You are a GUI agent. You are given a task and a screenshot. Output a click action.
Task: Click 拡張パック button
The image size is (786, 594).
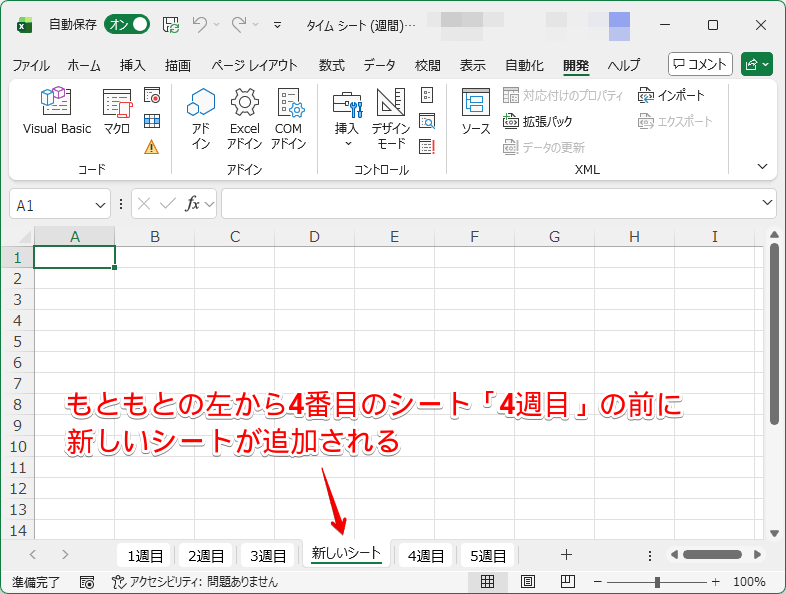(537, 121)
